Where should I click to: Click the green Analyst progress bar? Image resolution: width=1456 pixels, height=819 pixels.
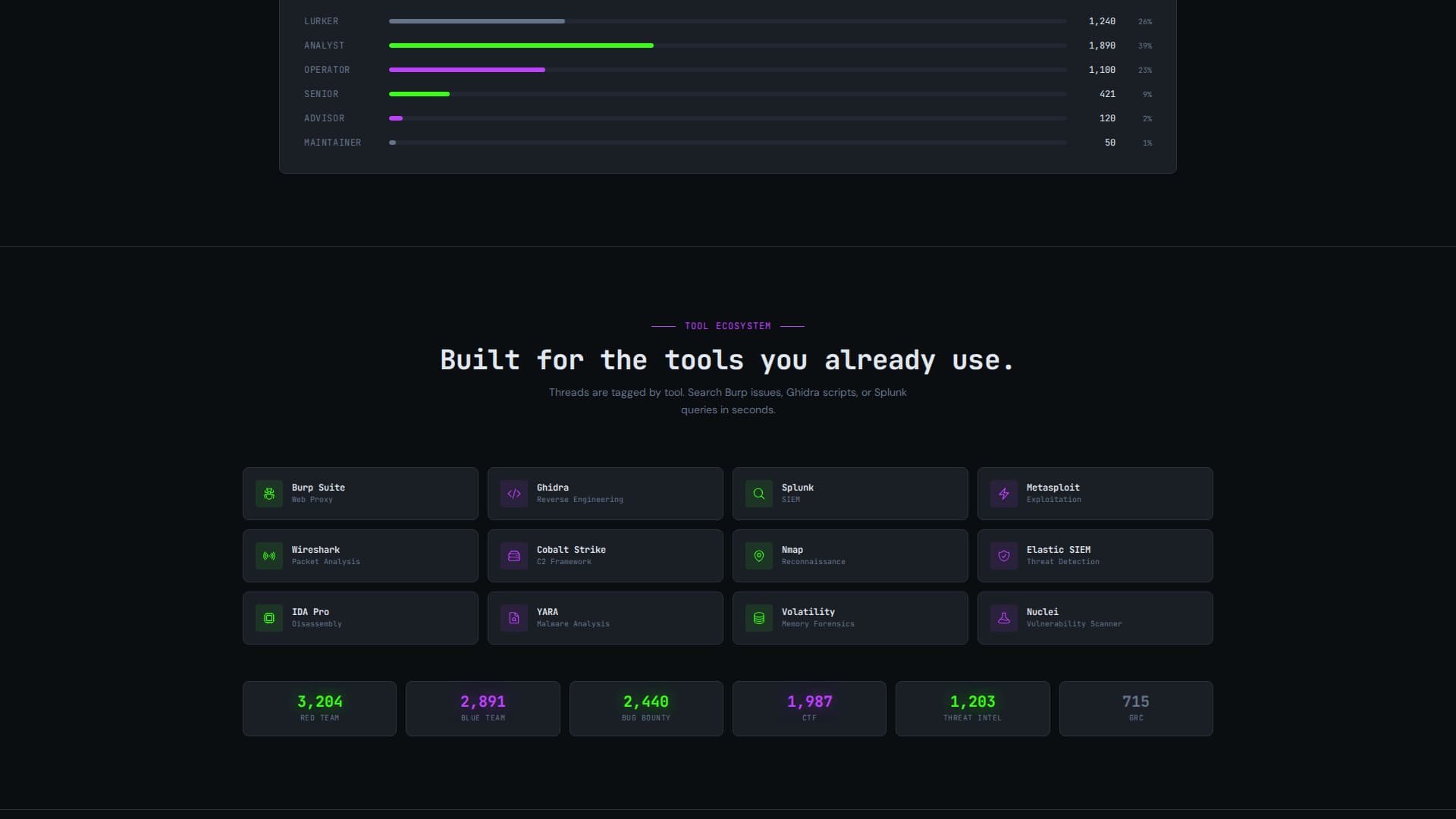coord(521,45)
